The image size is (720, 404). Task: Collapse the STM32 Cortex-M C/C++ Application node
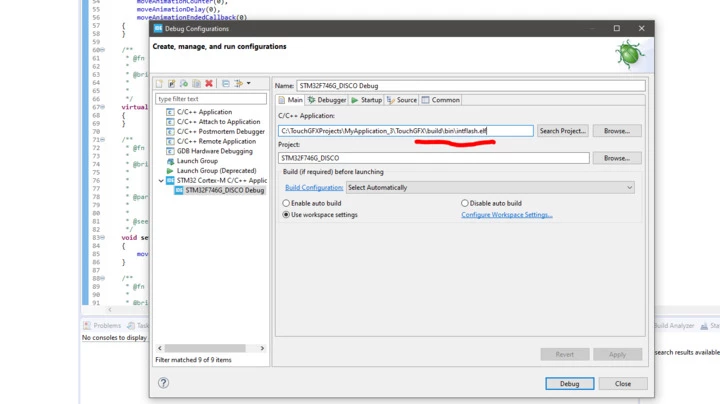pos(161,180)
